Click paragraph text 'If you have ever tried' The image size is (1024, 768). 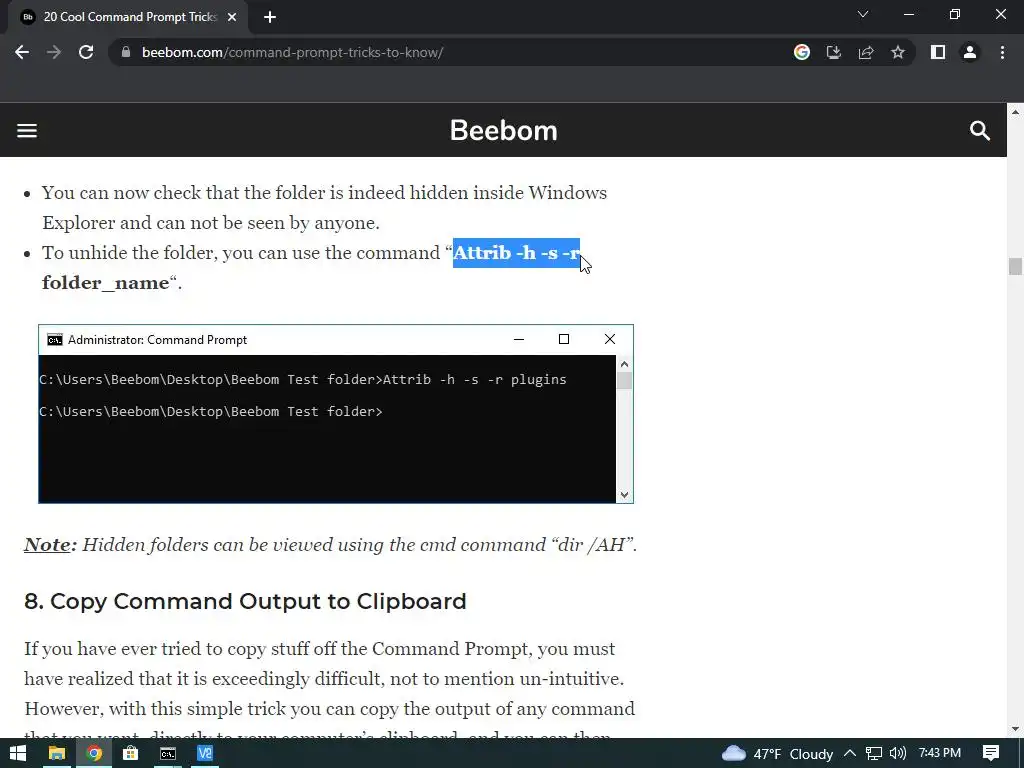tap(136, 648)
